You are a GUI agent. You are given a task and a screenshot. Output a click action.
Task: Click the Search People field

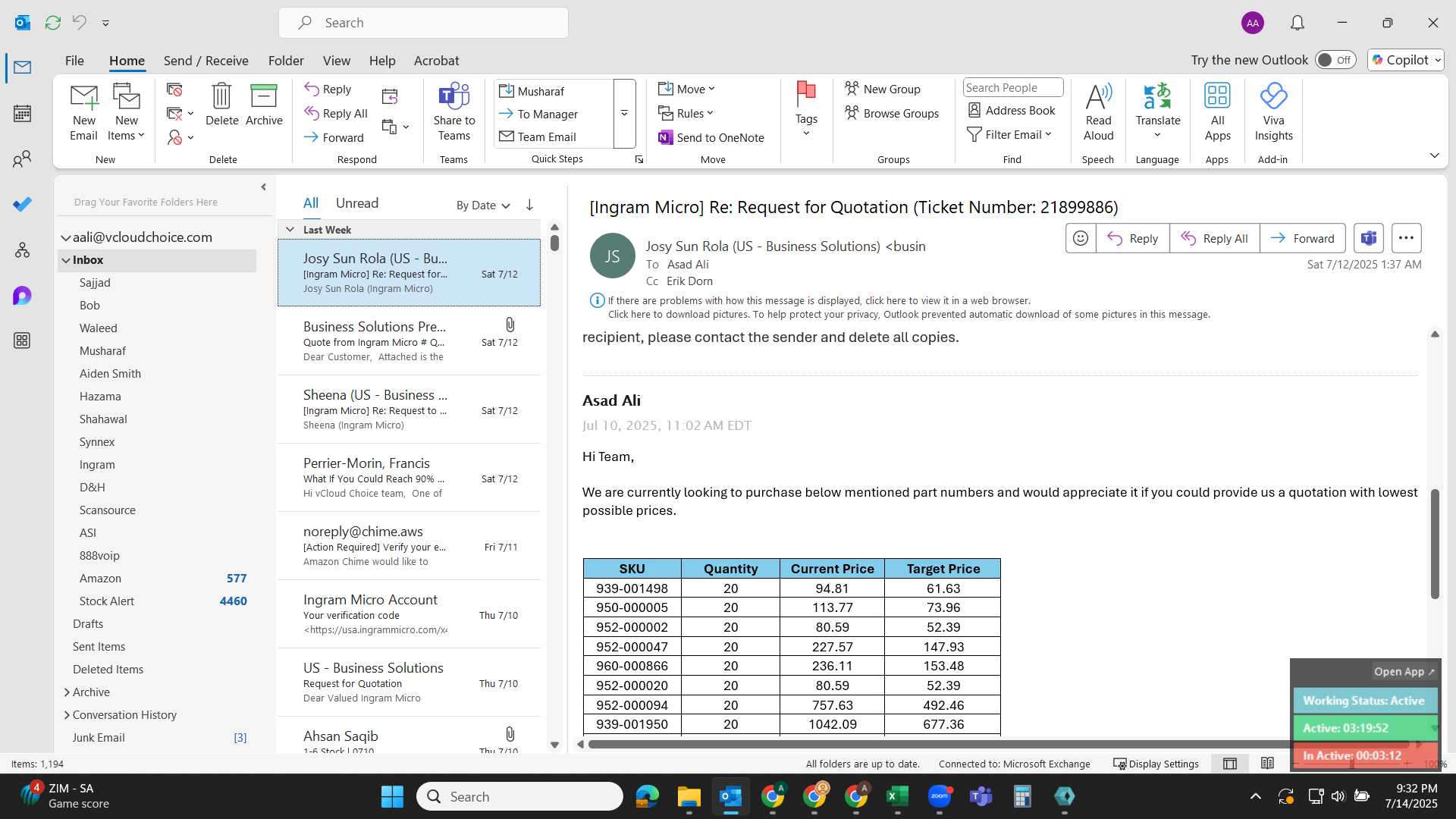tap(1012, 87)
